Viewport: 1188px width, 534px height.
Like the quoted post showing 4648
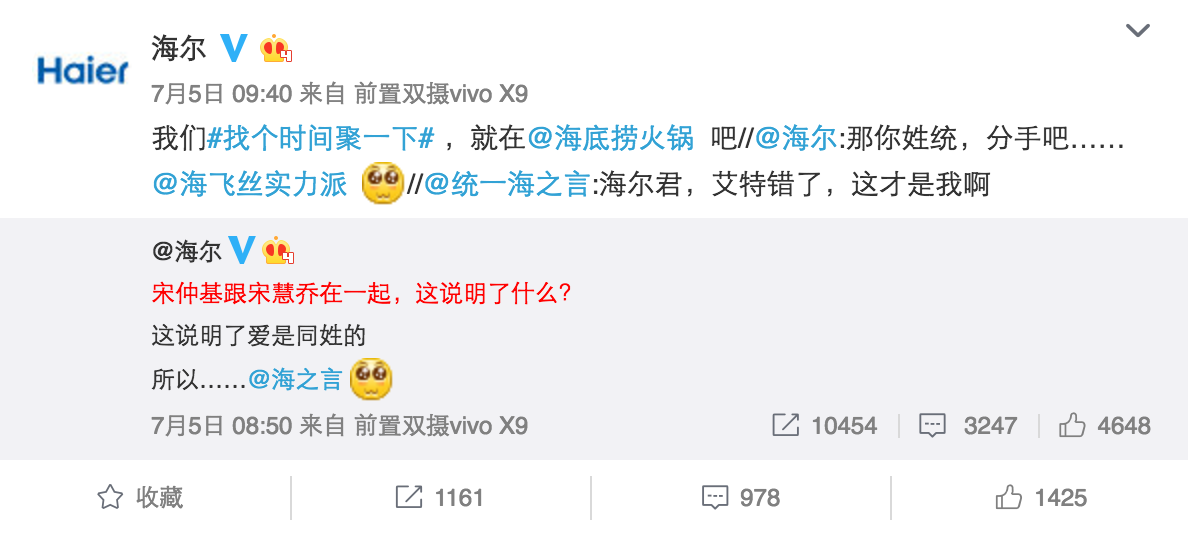pos(1105,426)
